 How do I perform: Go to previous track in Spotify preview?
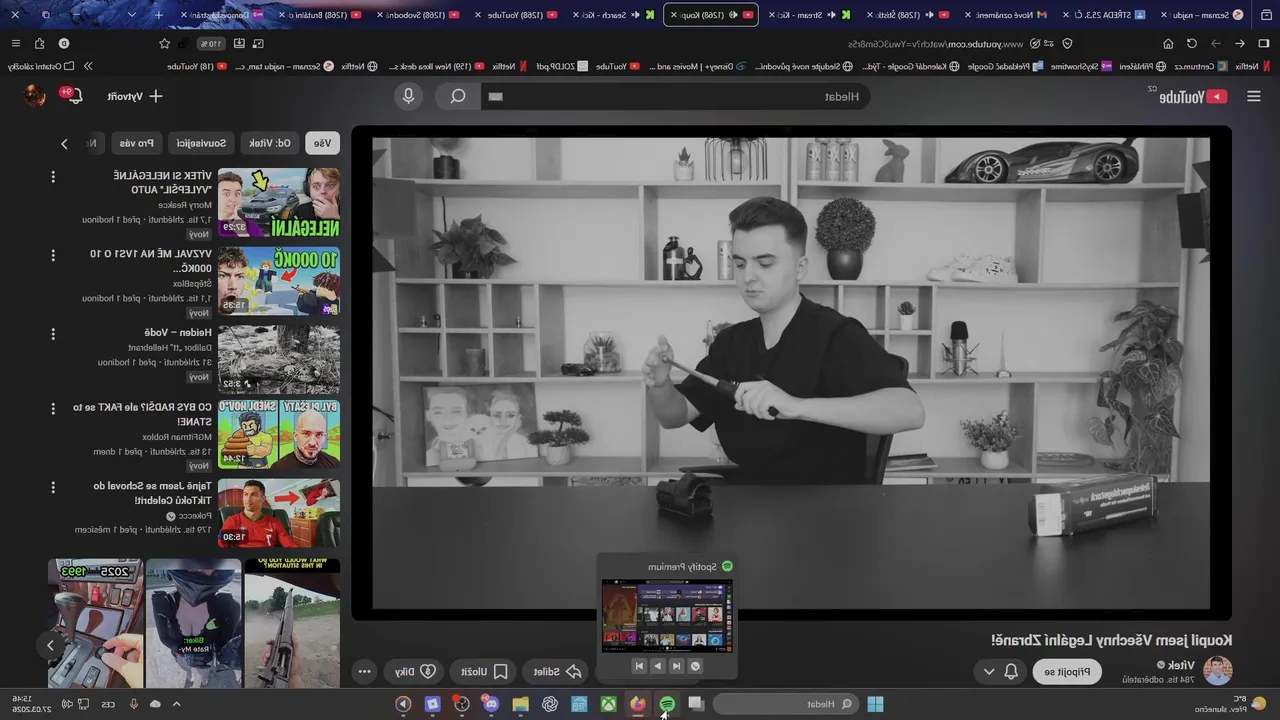(x=676, y=666)
